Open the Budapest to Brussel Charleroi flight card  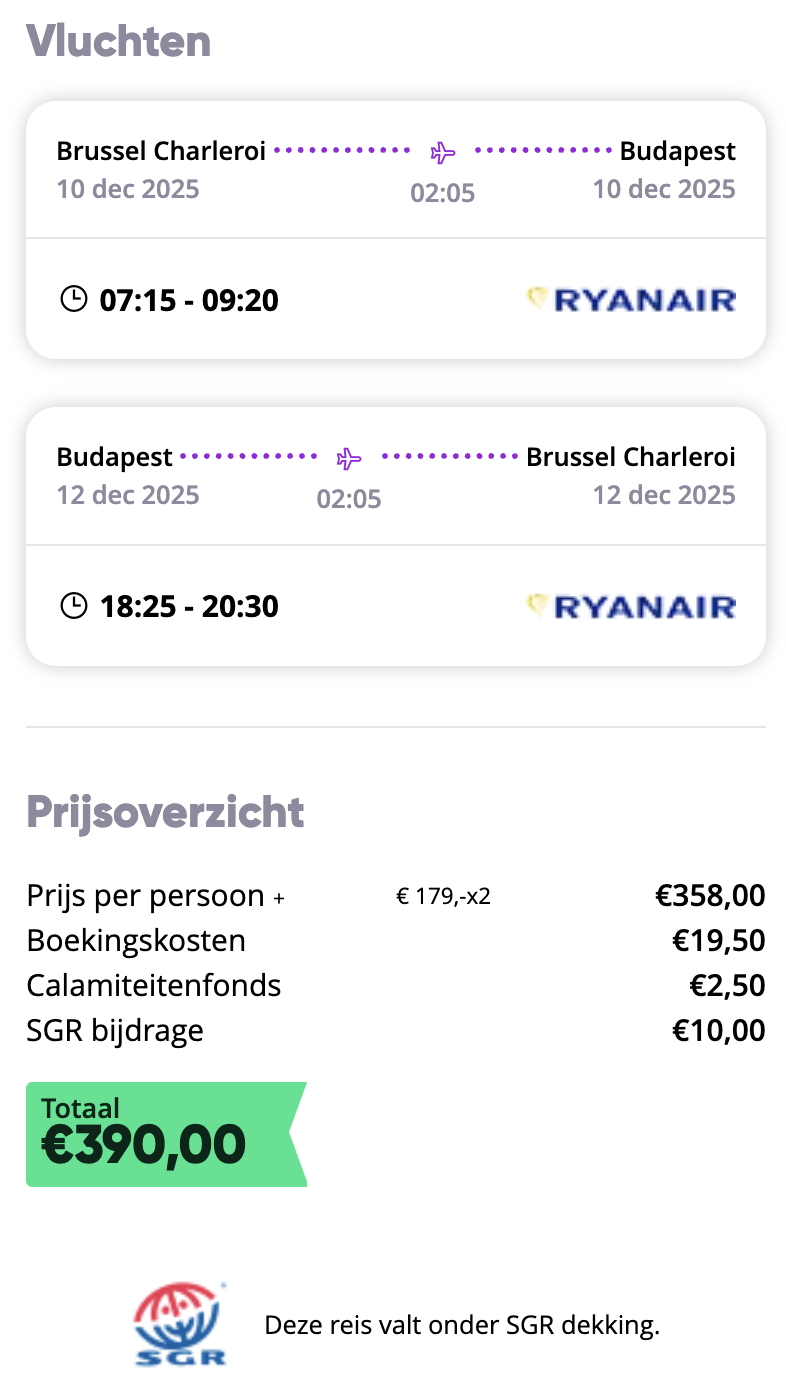tap(395, 533)
